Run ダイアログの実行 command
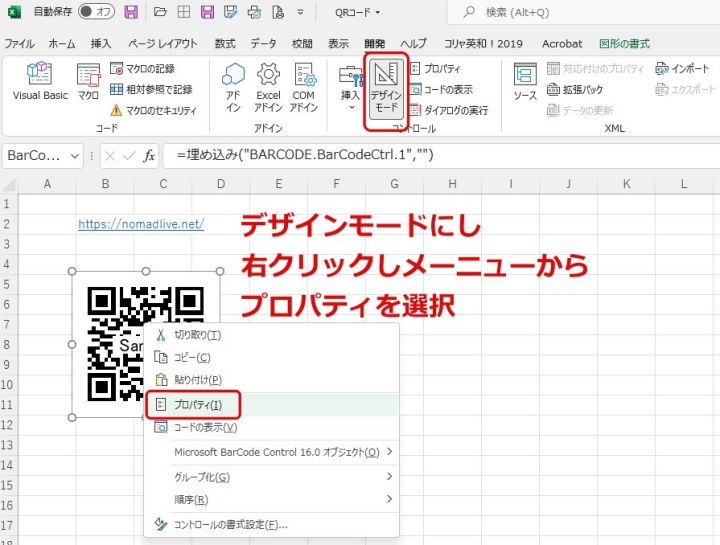The width and height of the screenshot is (720, 545). 449,111
